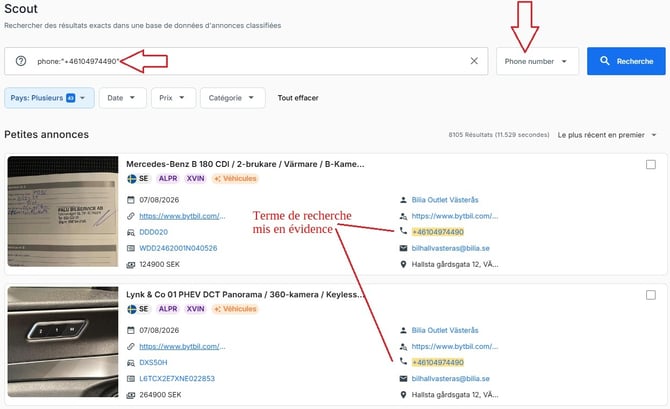This screenshot has width=670, height=409.
Task: Click the magnifier icon on Recherche button
Action: (x=605, y=61)
